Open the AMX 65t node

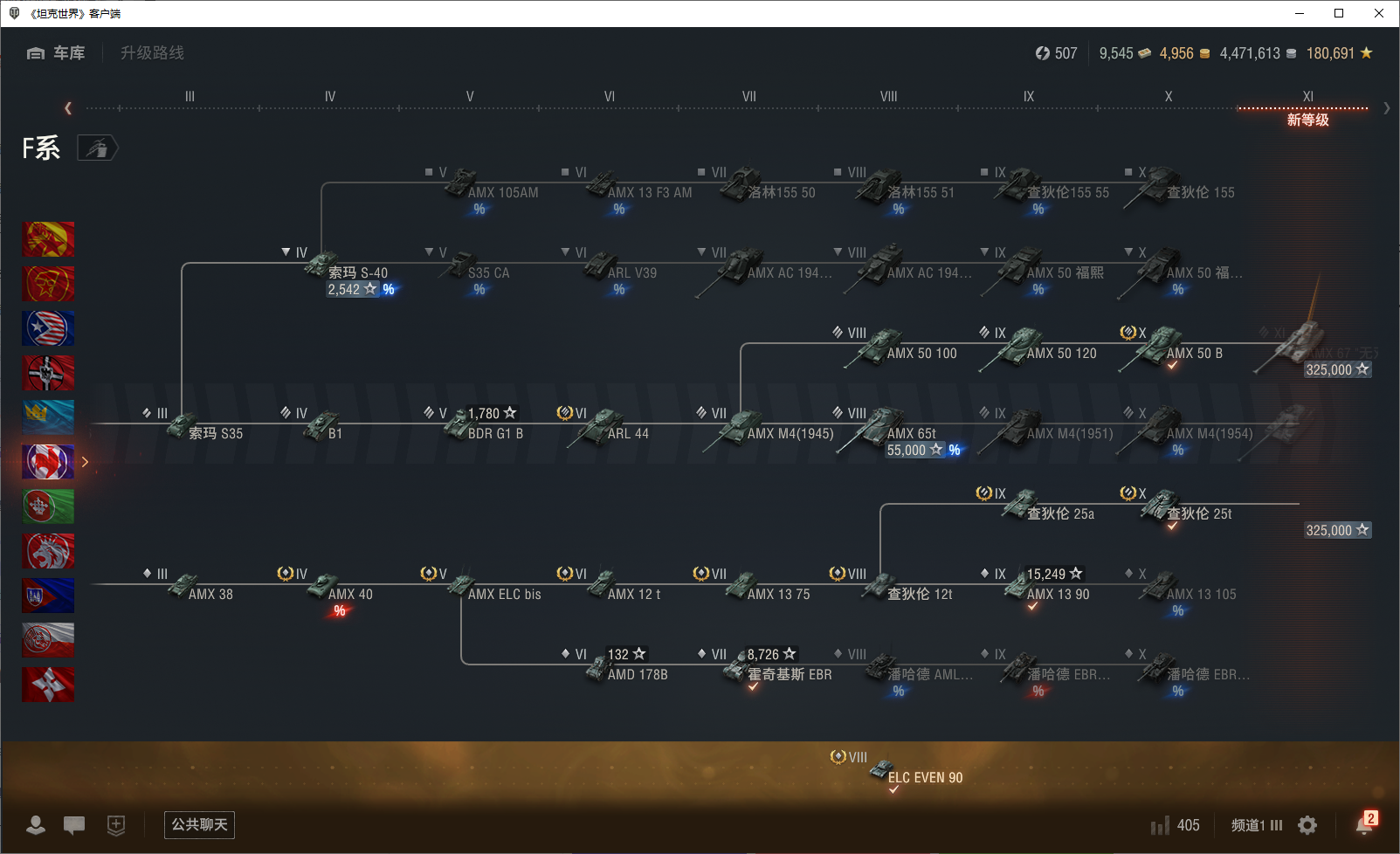click(900, 431)
